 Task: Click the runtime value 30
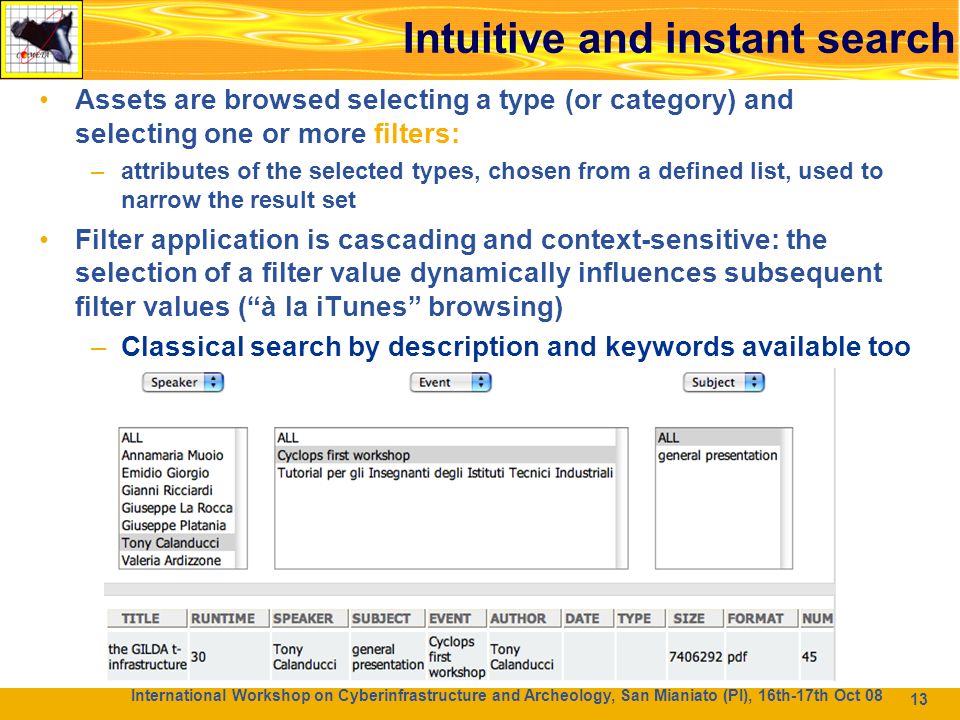198,657
